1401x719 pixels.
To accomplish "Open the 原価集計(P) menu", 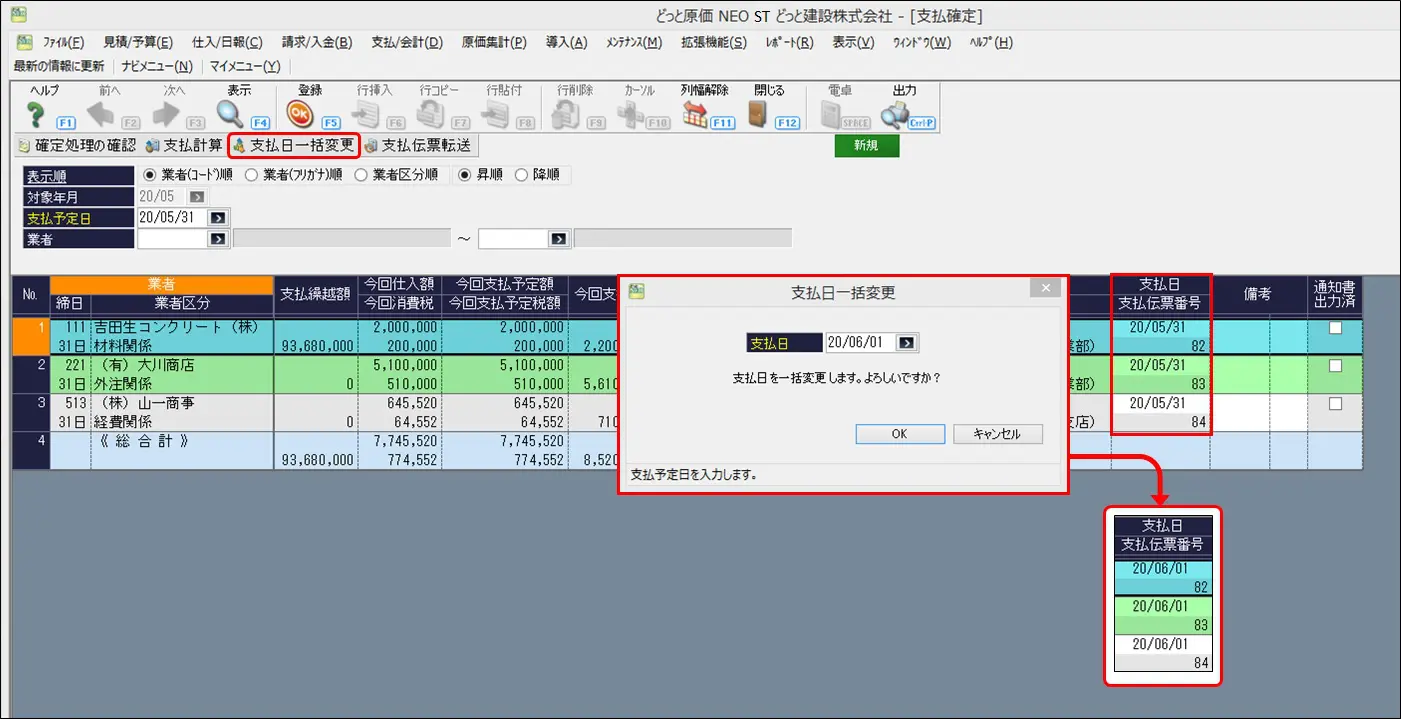I will [x=494, y=43].
